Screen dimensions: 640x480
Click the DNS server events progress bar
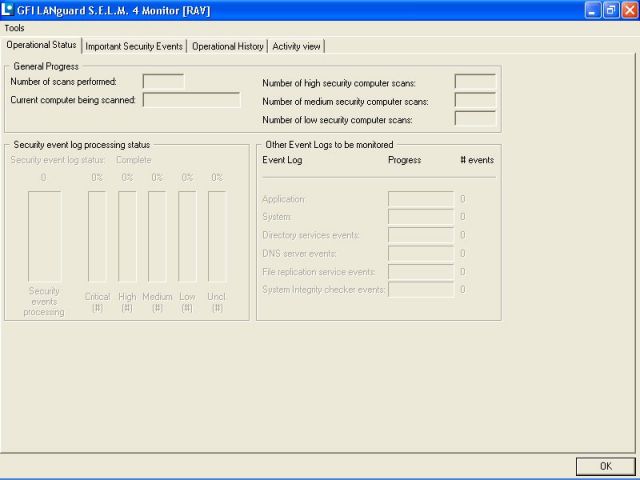click(421, 253)
